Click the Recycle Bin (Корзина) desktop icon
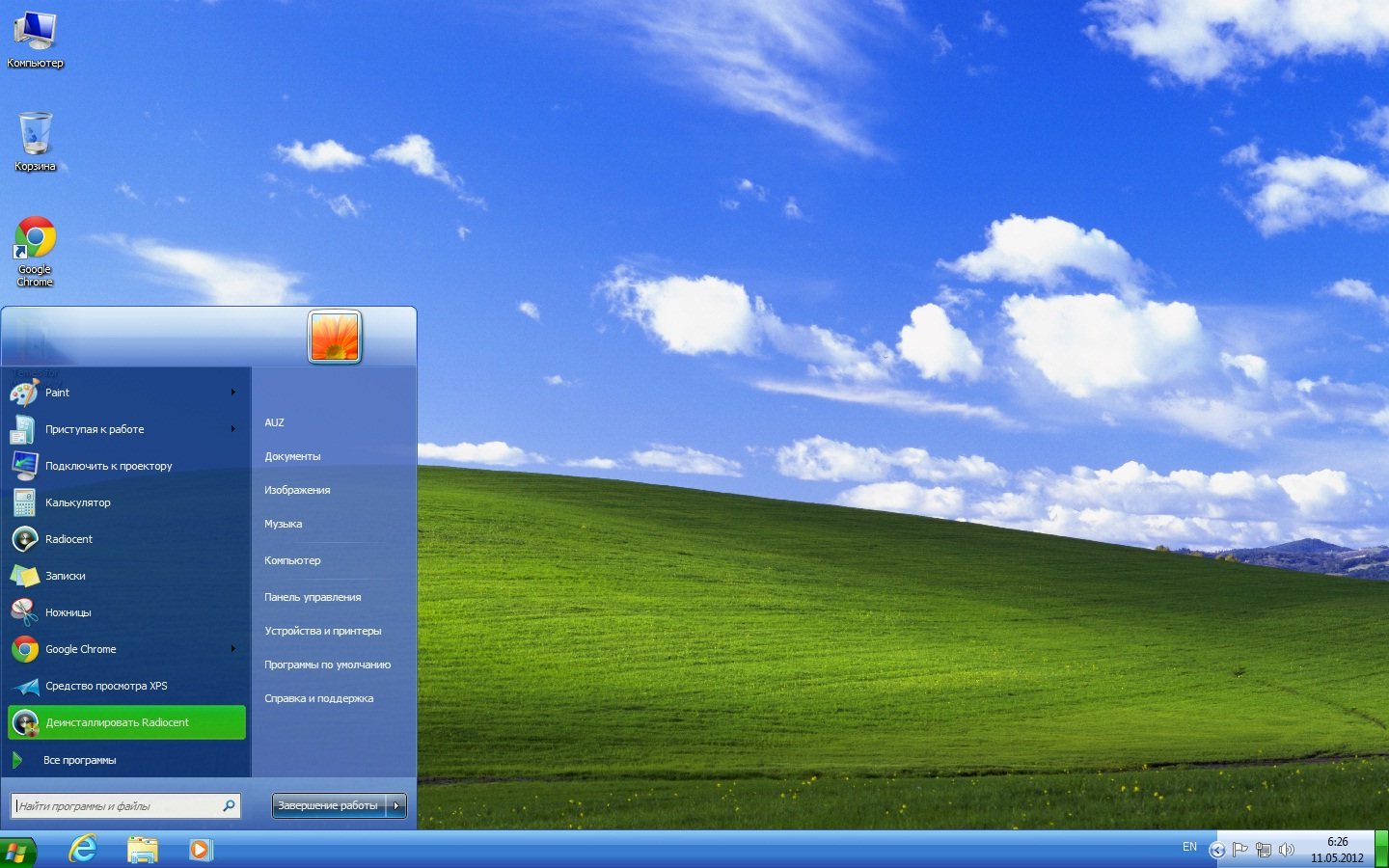 [35, 134]
